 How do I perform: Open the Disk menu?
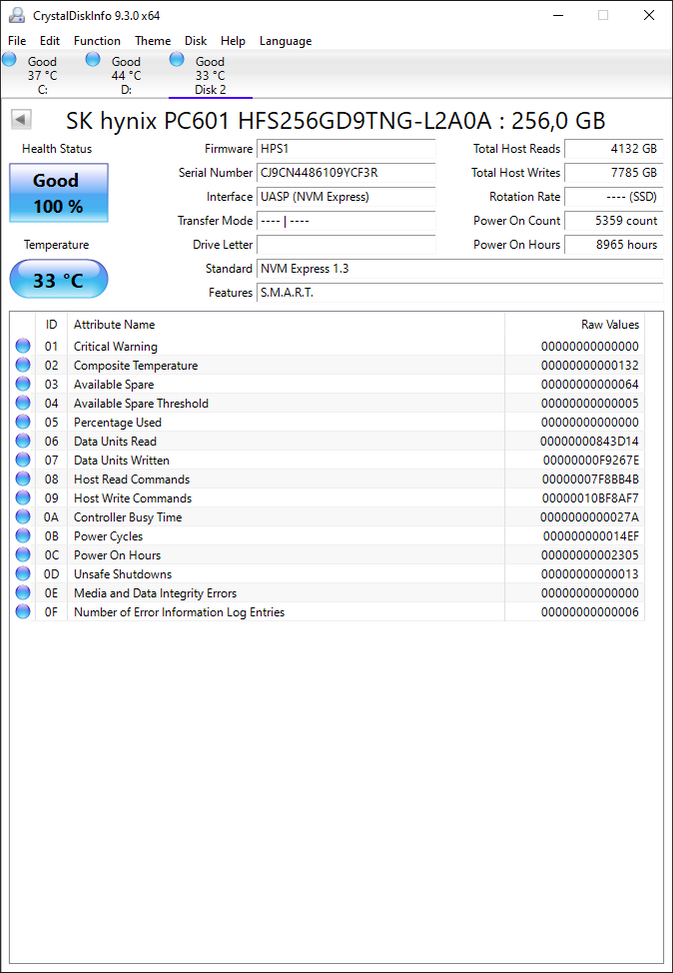196,41
